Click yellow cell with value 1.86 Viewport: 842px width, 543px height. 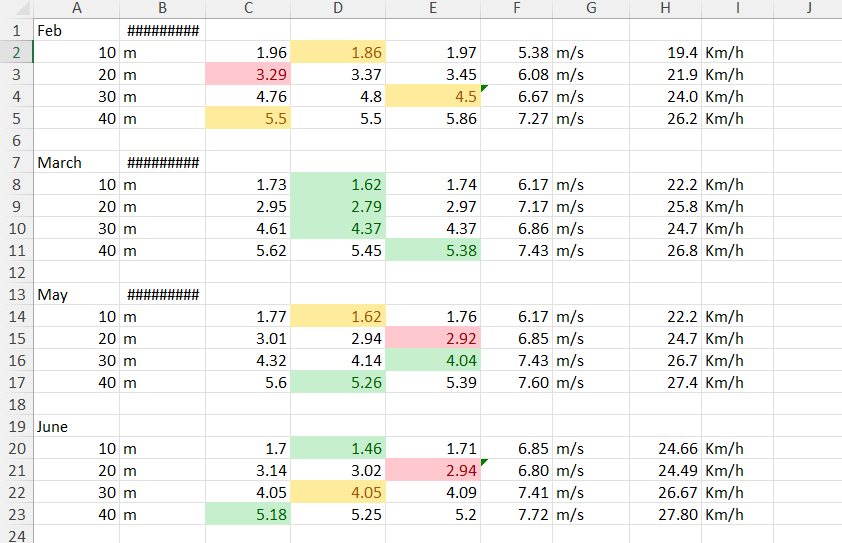click(x=338, y=52)
